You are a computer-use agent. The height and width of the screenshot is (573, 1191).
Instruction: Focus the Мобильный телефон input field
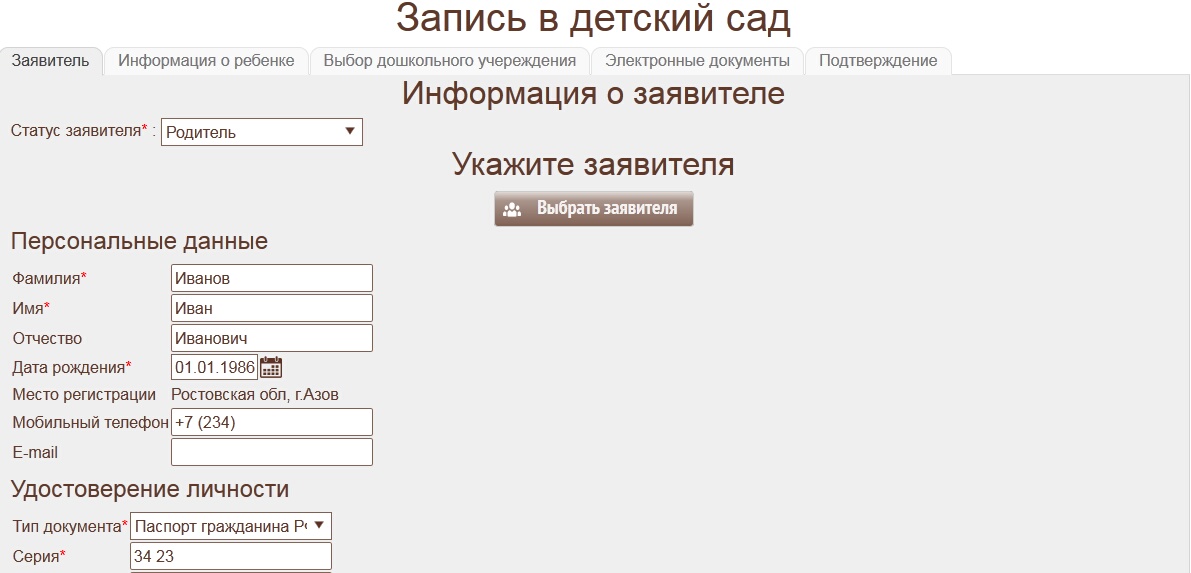tap(271, 422)
